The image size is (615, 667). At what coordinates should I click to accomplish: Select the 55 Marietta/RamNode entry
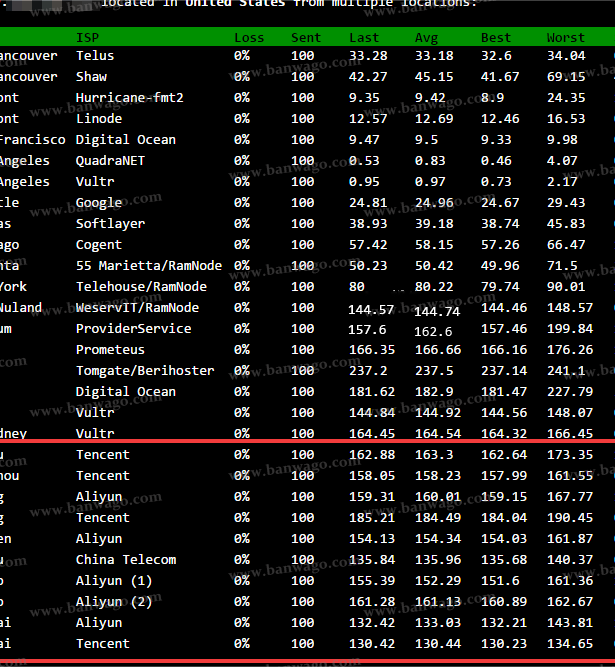point(149,266)
